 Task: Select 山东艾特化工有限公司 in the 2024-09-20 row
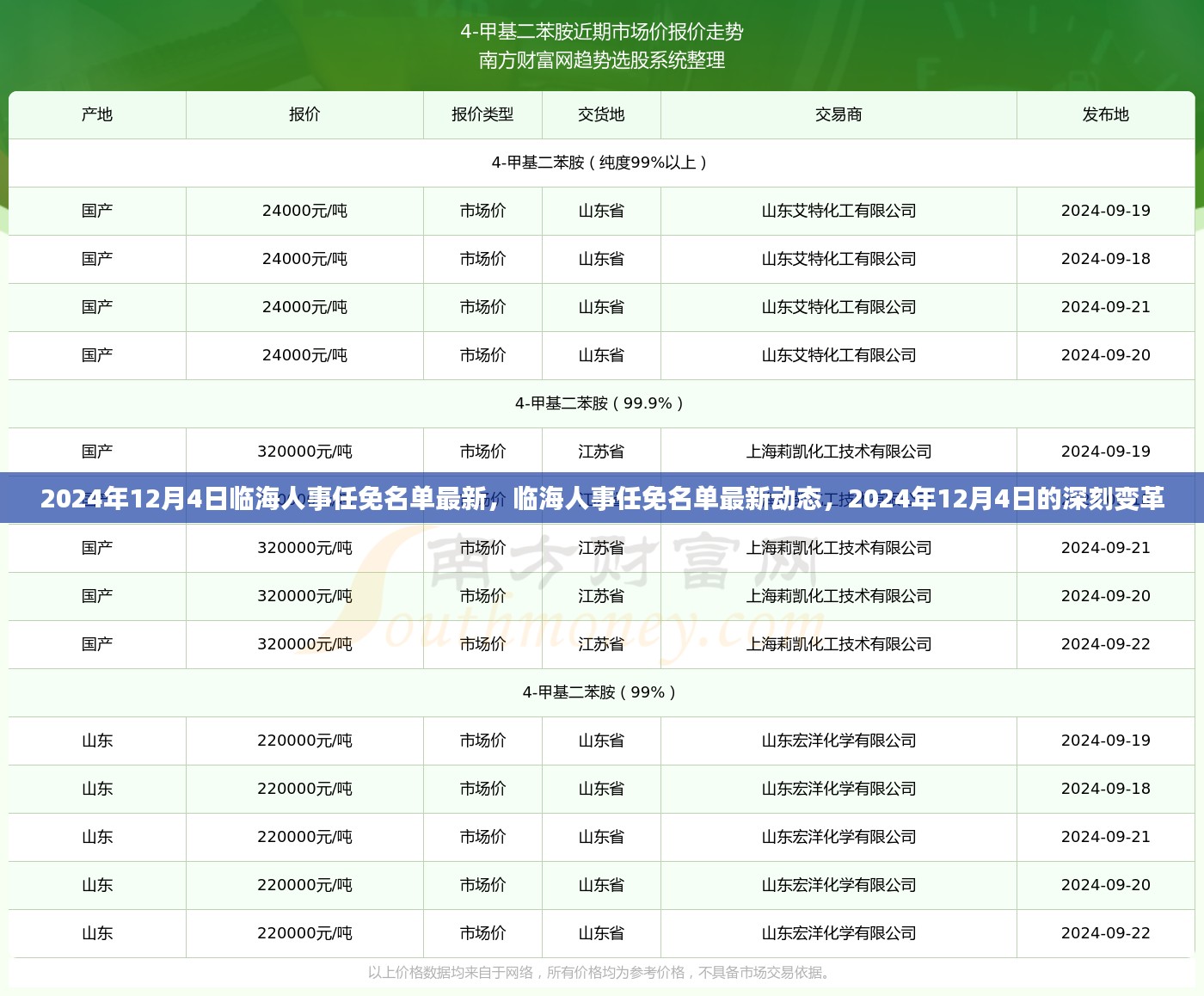(x=838, y=355)
